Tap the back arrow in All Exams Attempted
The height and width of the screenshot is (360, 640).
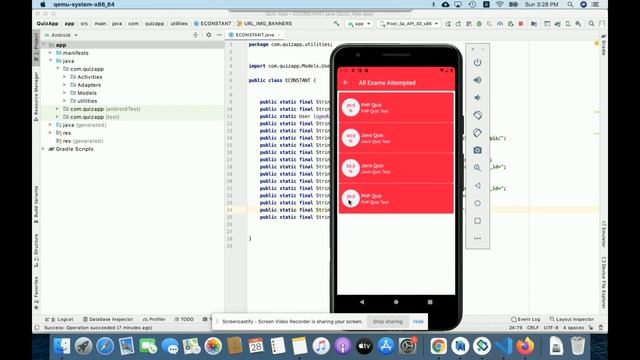tap(346, 82)
